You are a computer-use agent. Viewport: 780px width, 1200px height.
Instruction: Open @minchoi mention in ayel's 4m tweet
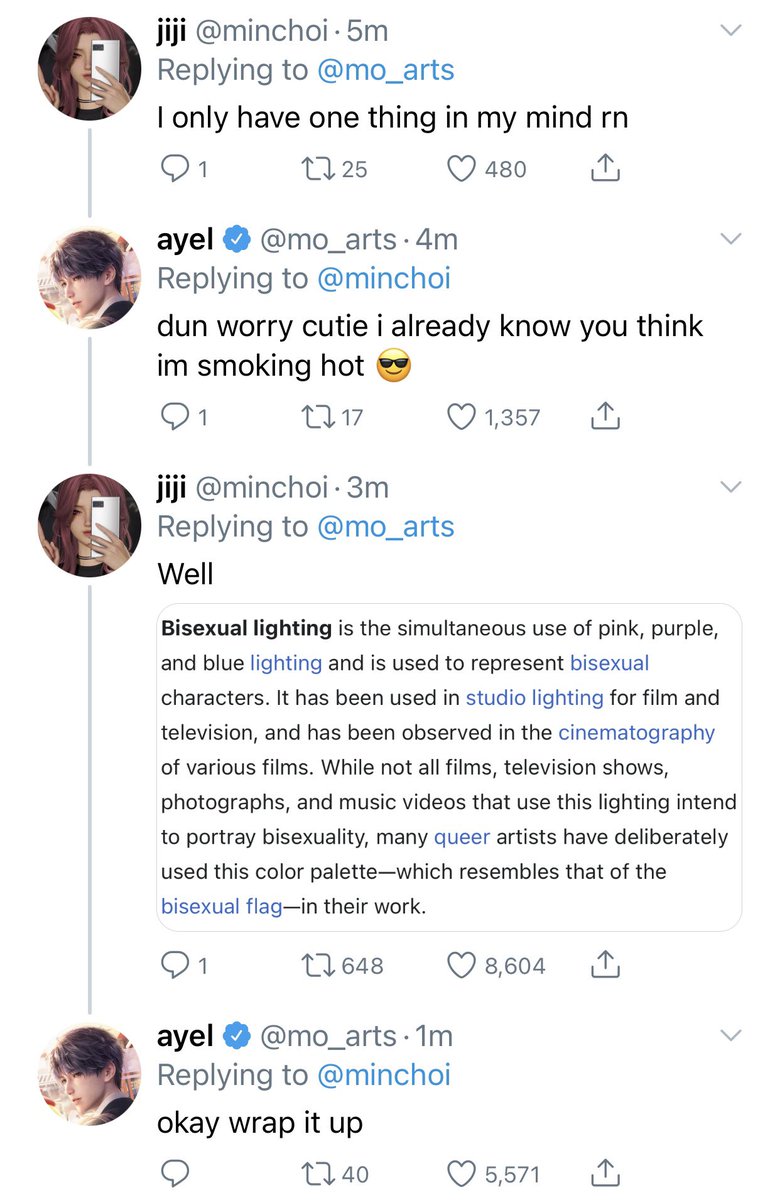(384, 278)
